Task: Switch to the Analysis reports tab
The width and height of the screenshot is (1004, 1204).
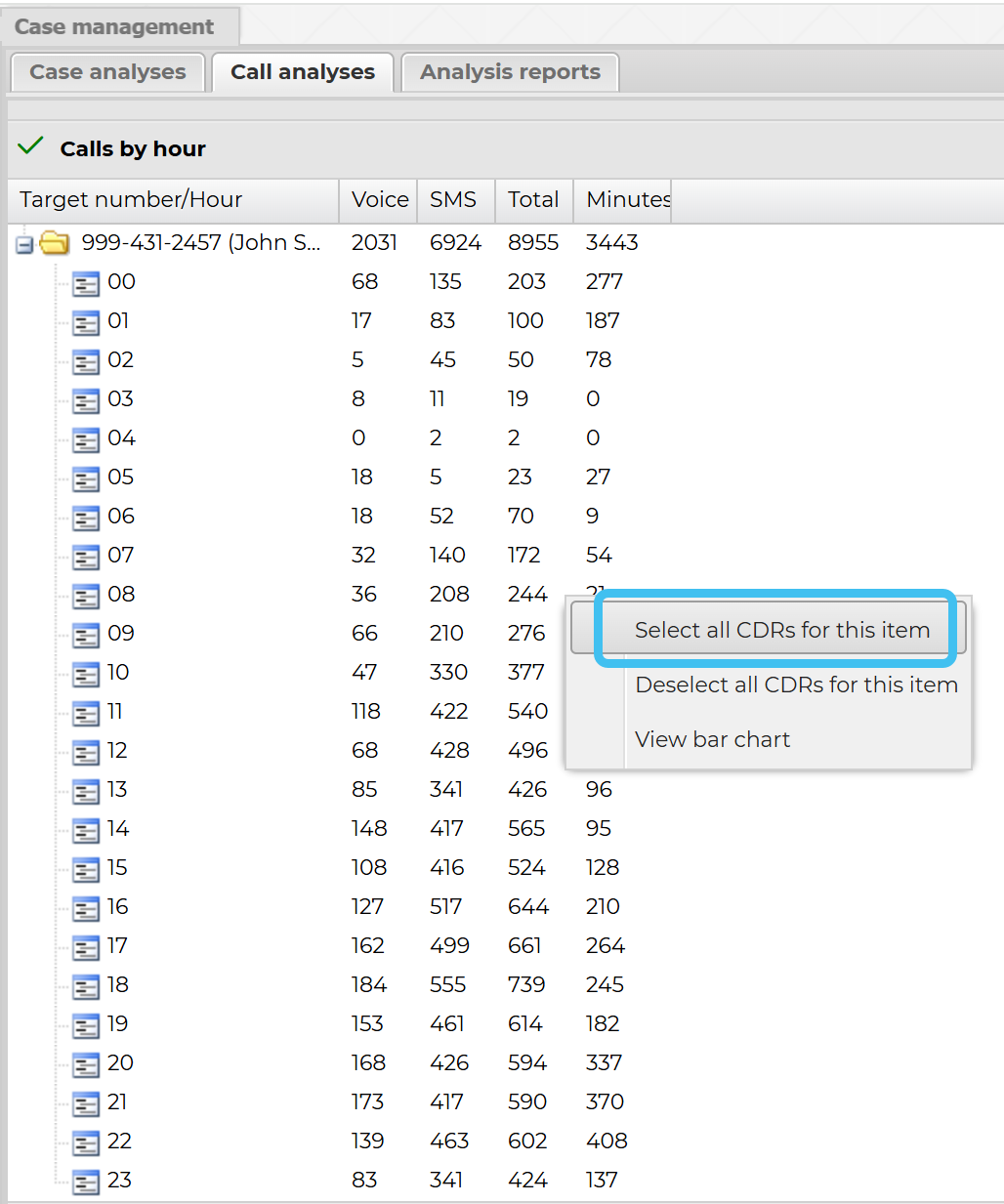Action: [509, 71]
